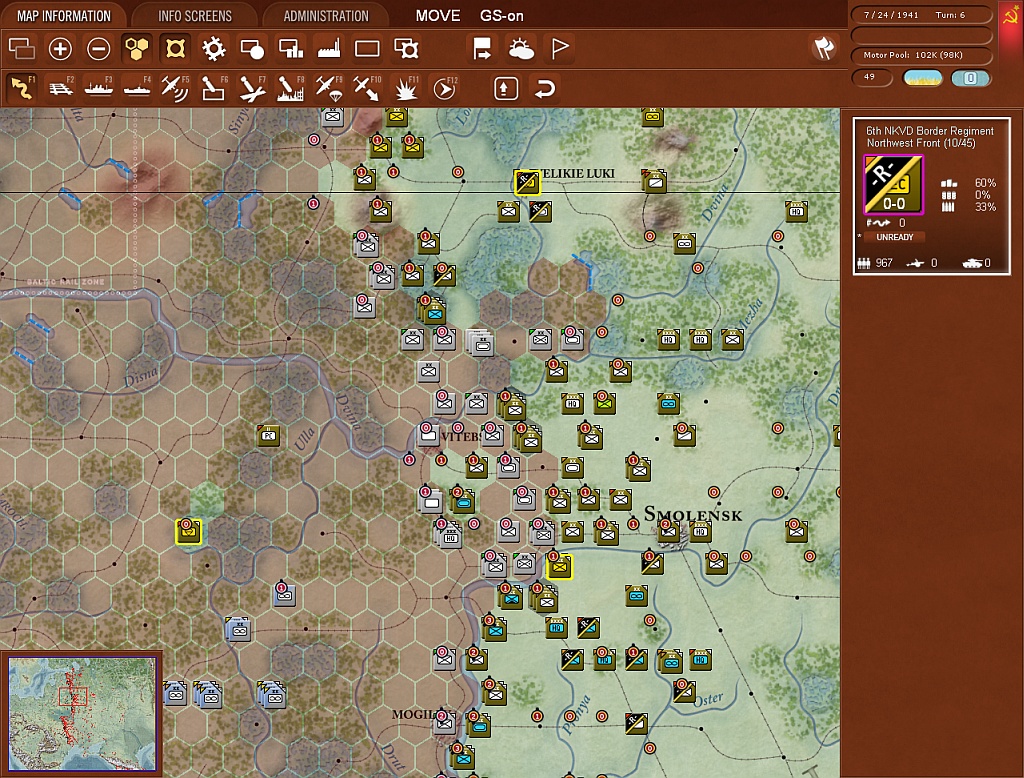Zoom in the map with plus icon

pos(60,49)
